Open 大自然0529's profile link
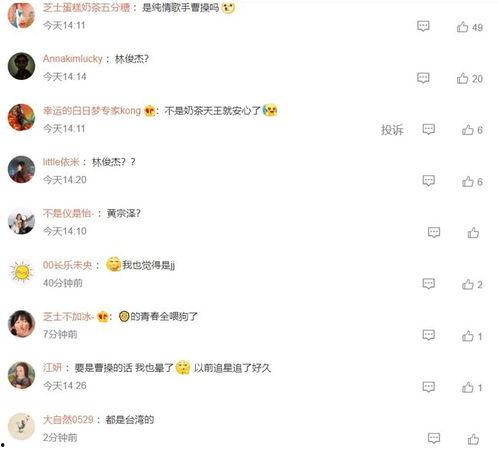This screenshot has width=499, height=451. click(x=68, y=419)
